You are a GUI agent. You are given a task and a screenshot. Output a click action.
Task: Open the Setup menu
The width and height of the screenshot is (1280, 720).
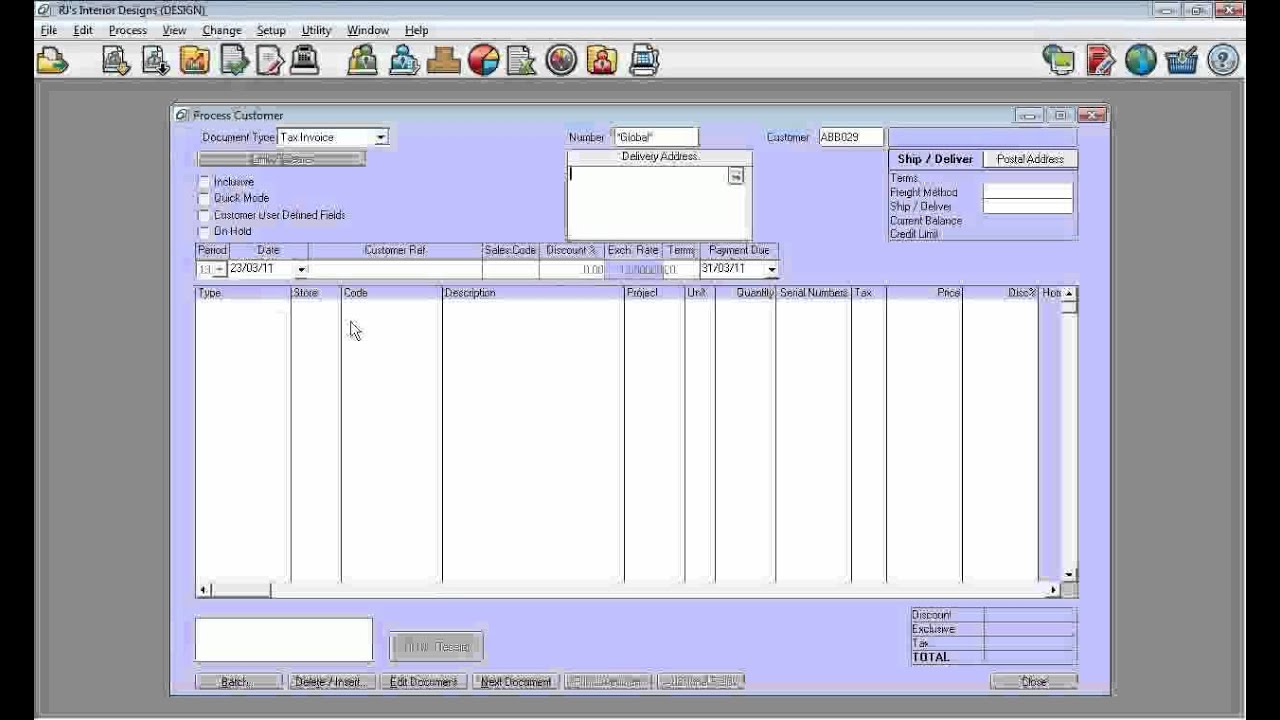pyautogui.click(x=271, y=30)
